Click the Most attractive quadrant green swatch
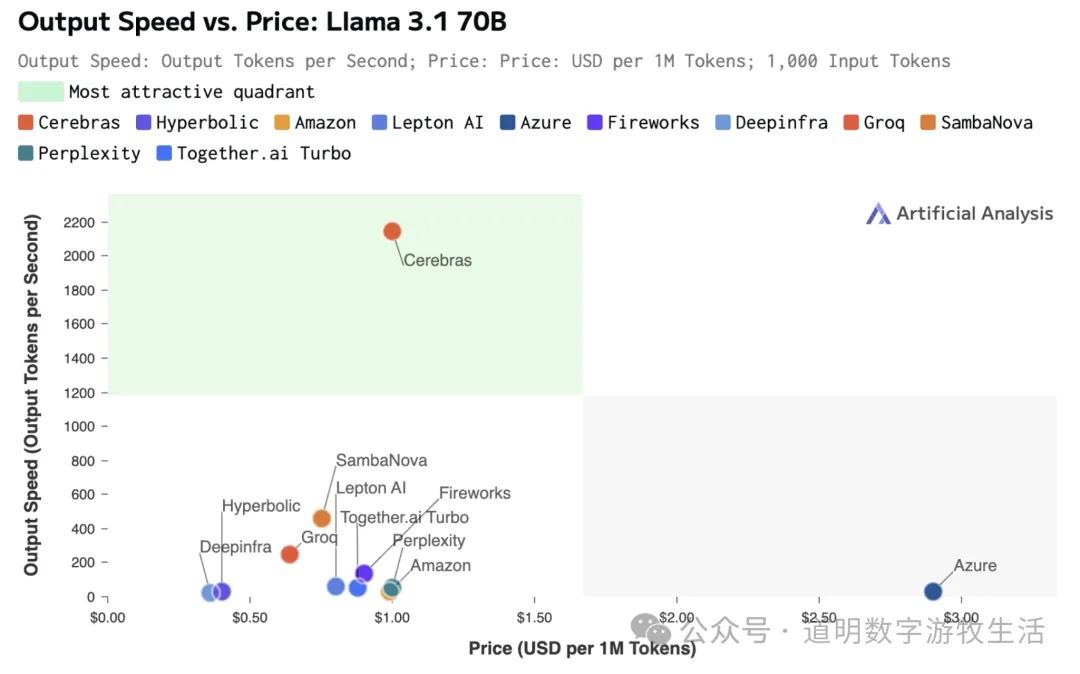 click(41, 92)
